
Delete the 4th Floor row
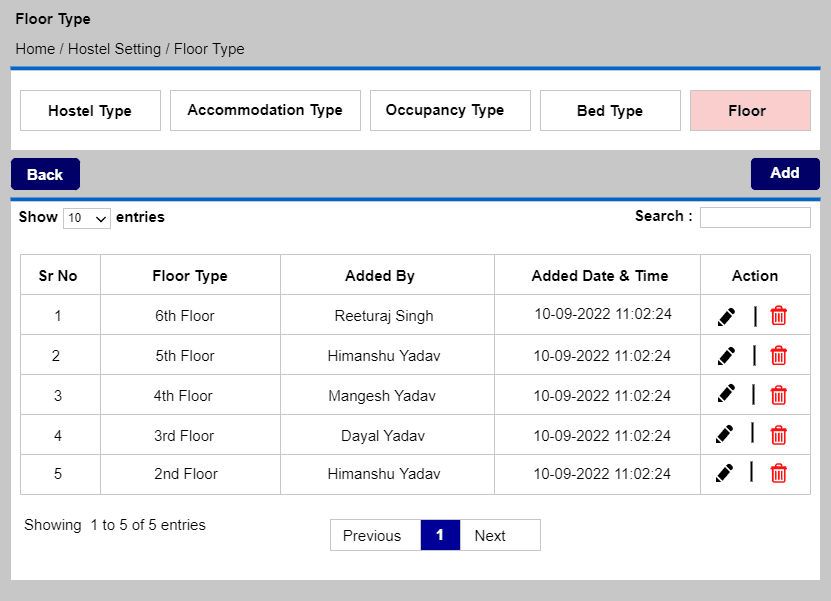point(779,395)
